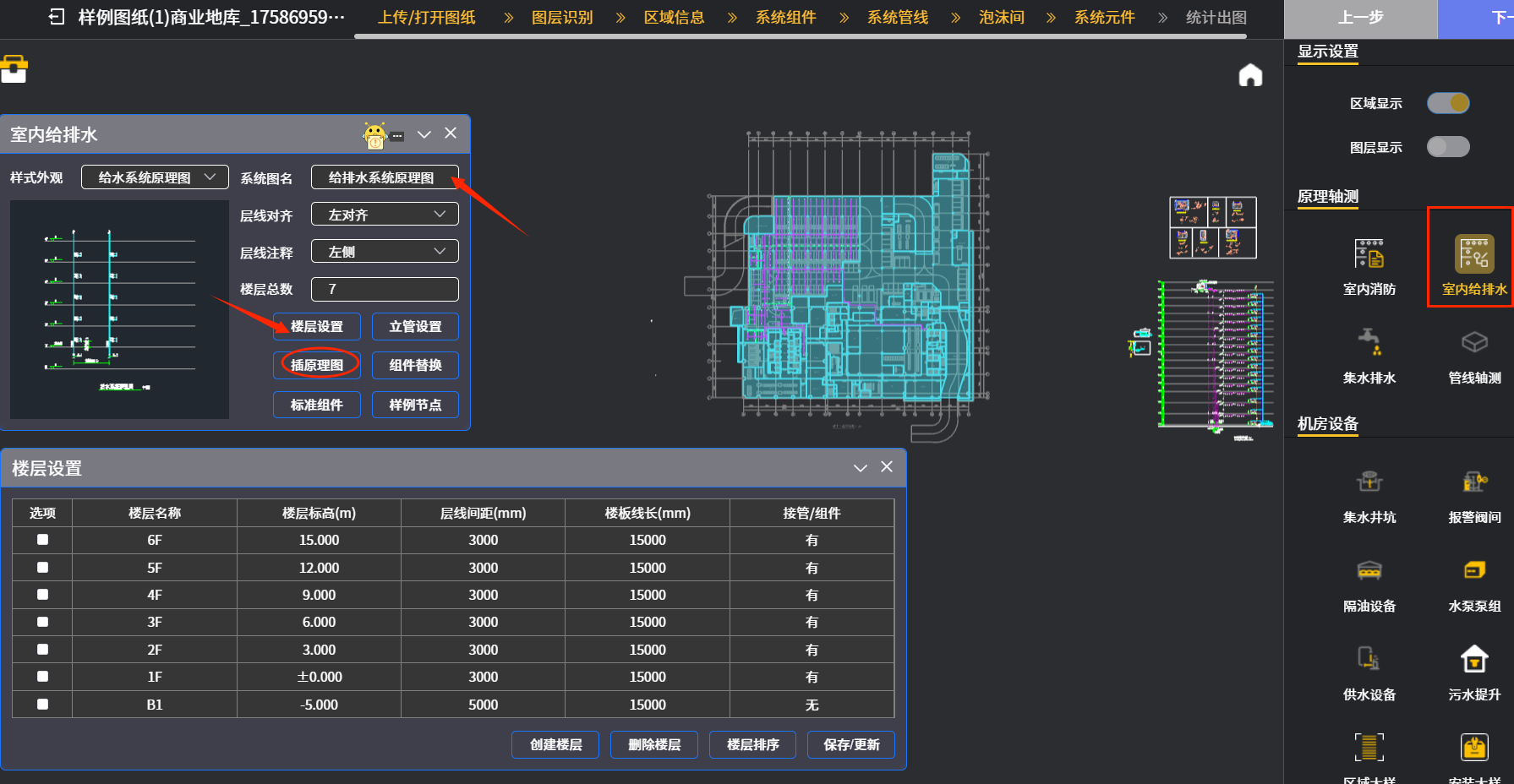Open the 集水井坑 equipment tool
The image size is (1514, 784).
coord(1369,482)
